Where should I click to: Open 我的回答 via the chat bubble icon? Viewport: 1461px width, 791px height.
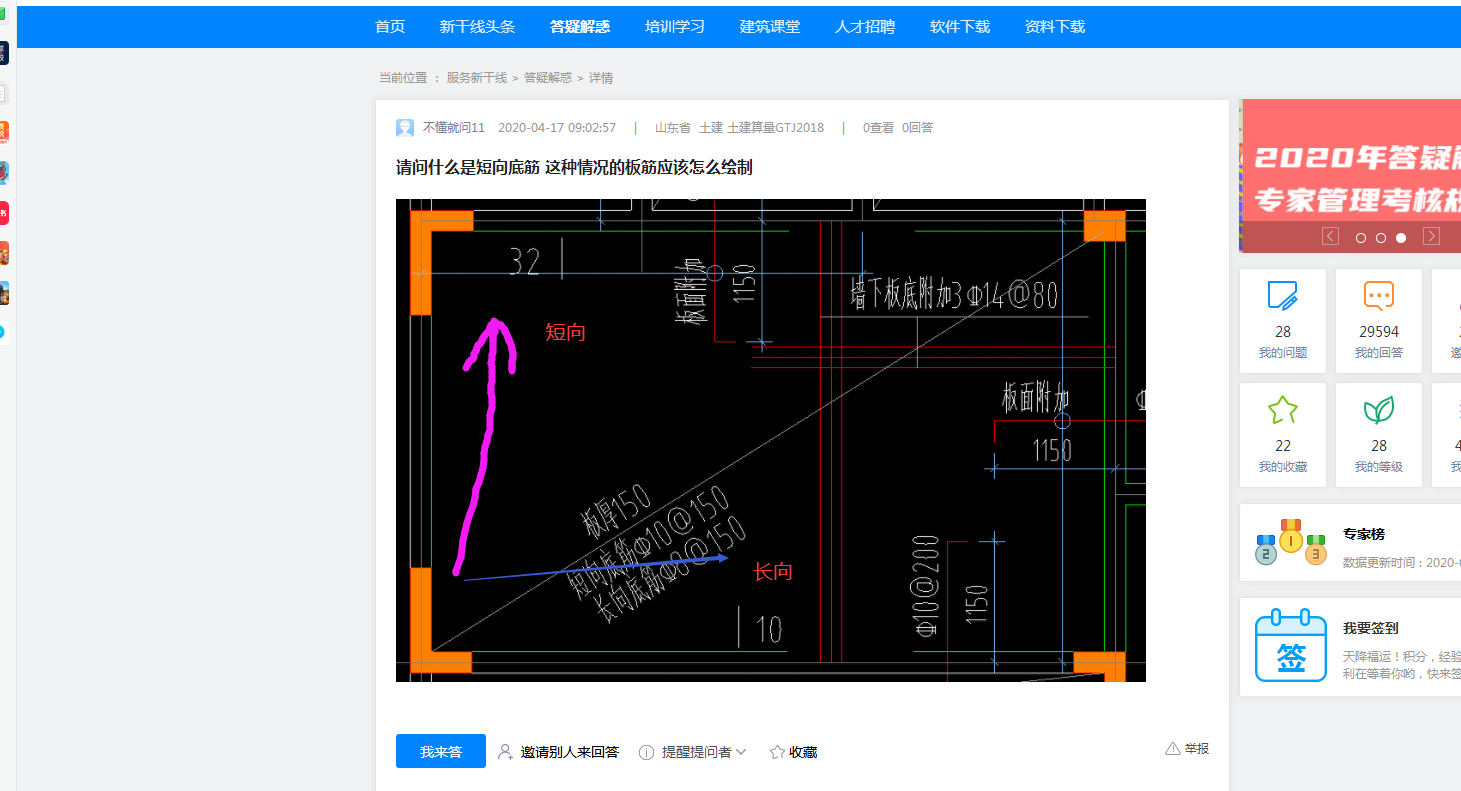(x=1379, y=296)
